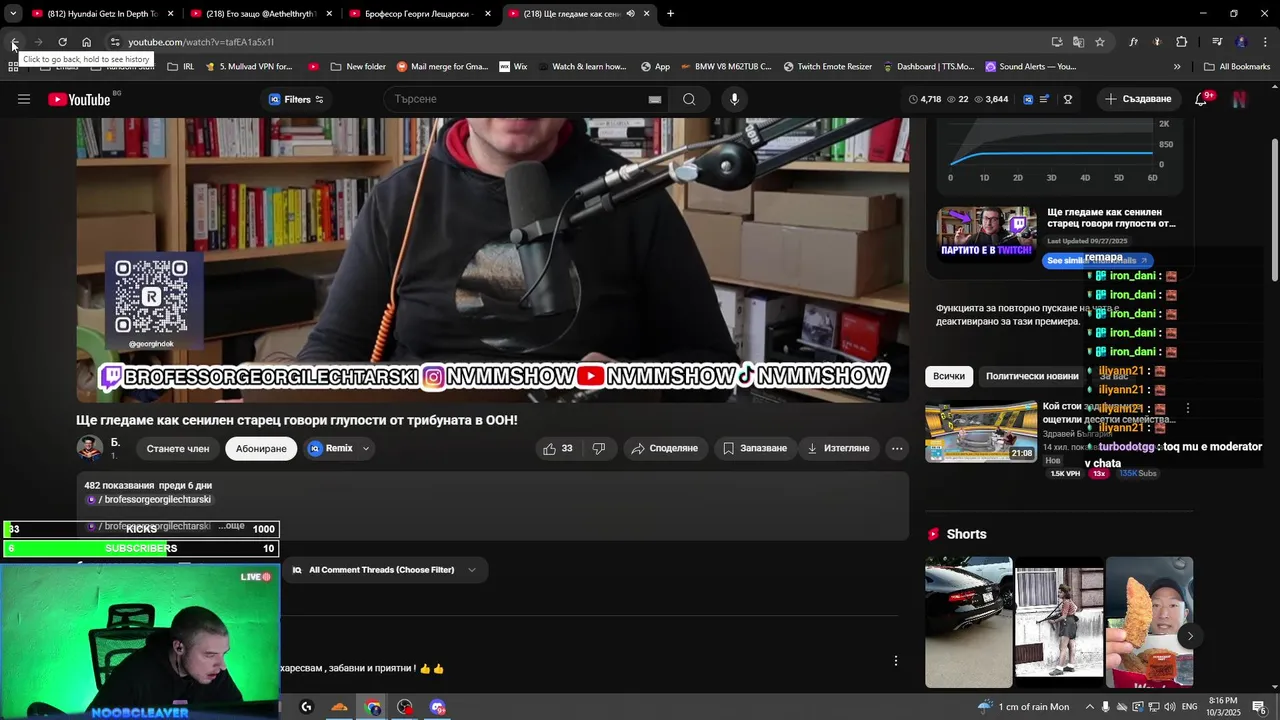Show hidden system tray icons
This screenshot has height=720, width=1280.
point(1090,707)
